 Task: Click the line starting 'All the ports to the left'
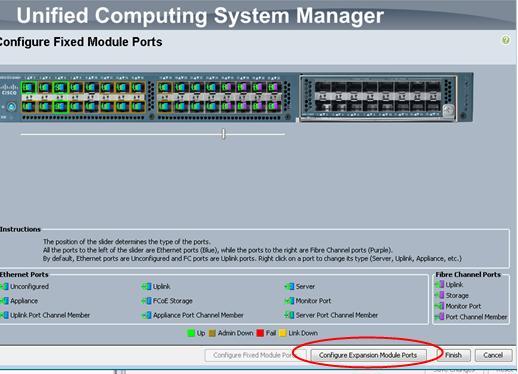click(x=218, y=250)
